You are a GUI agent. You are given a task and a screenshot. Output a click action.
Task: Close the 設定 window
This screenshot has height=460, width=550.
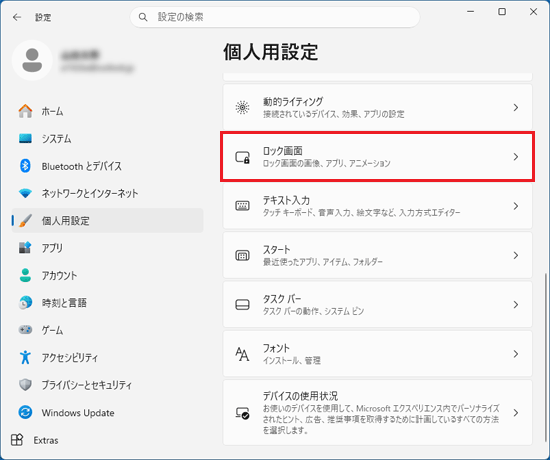[x=533, y=12]
